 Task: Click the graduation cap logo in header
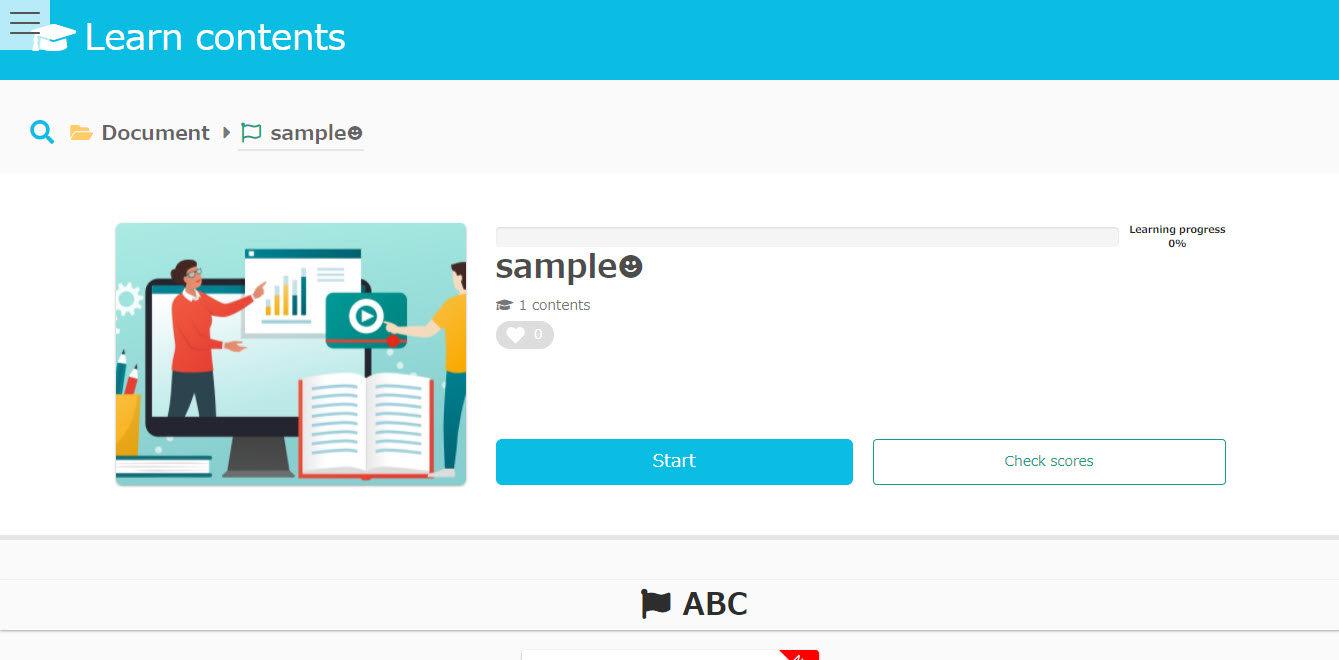pyautogui.click(x=58, y=40)
